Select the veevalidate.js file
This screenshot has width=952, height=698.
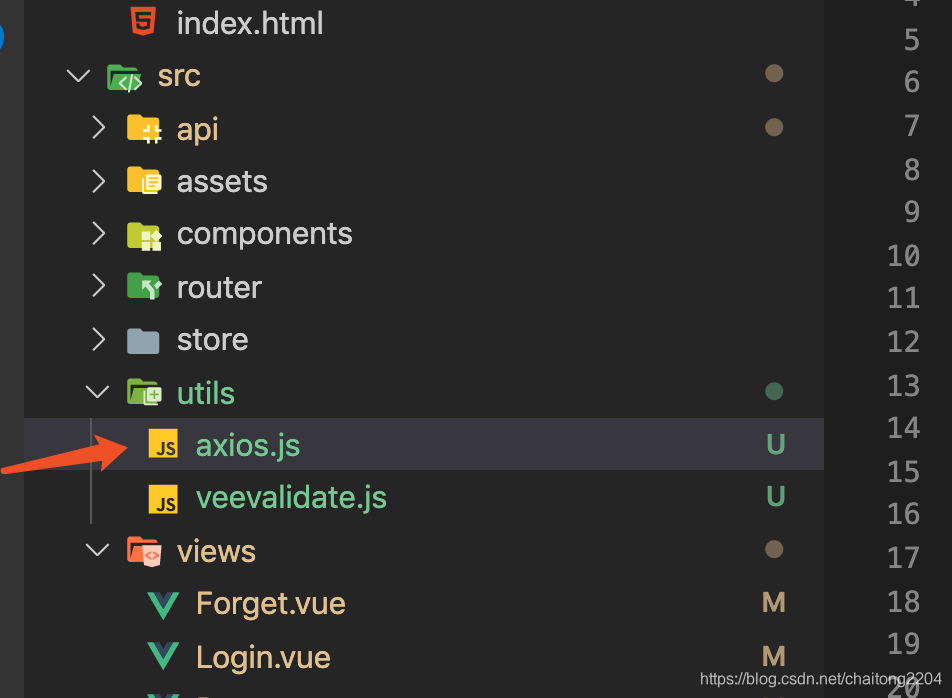(x=291, y=497)
